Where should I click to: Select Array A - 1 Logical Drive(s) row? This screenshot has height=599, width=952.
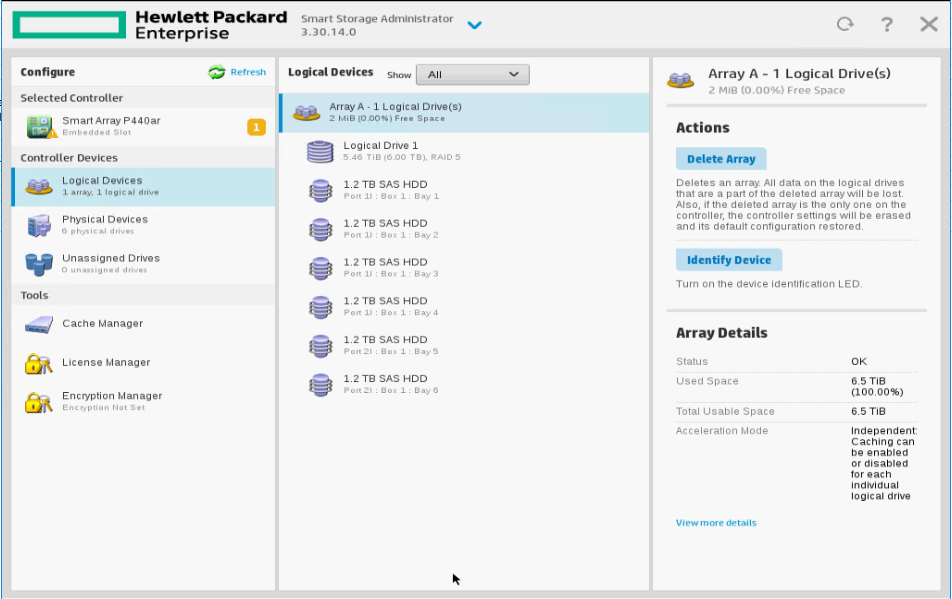pyautogui.click(x=464, y=112)
